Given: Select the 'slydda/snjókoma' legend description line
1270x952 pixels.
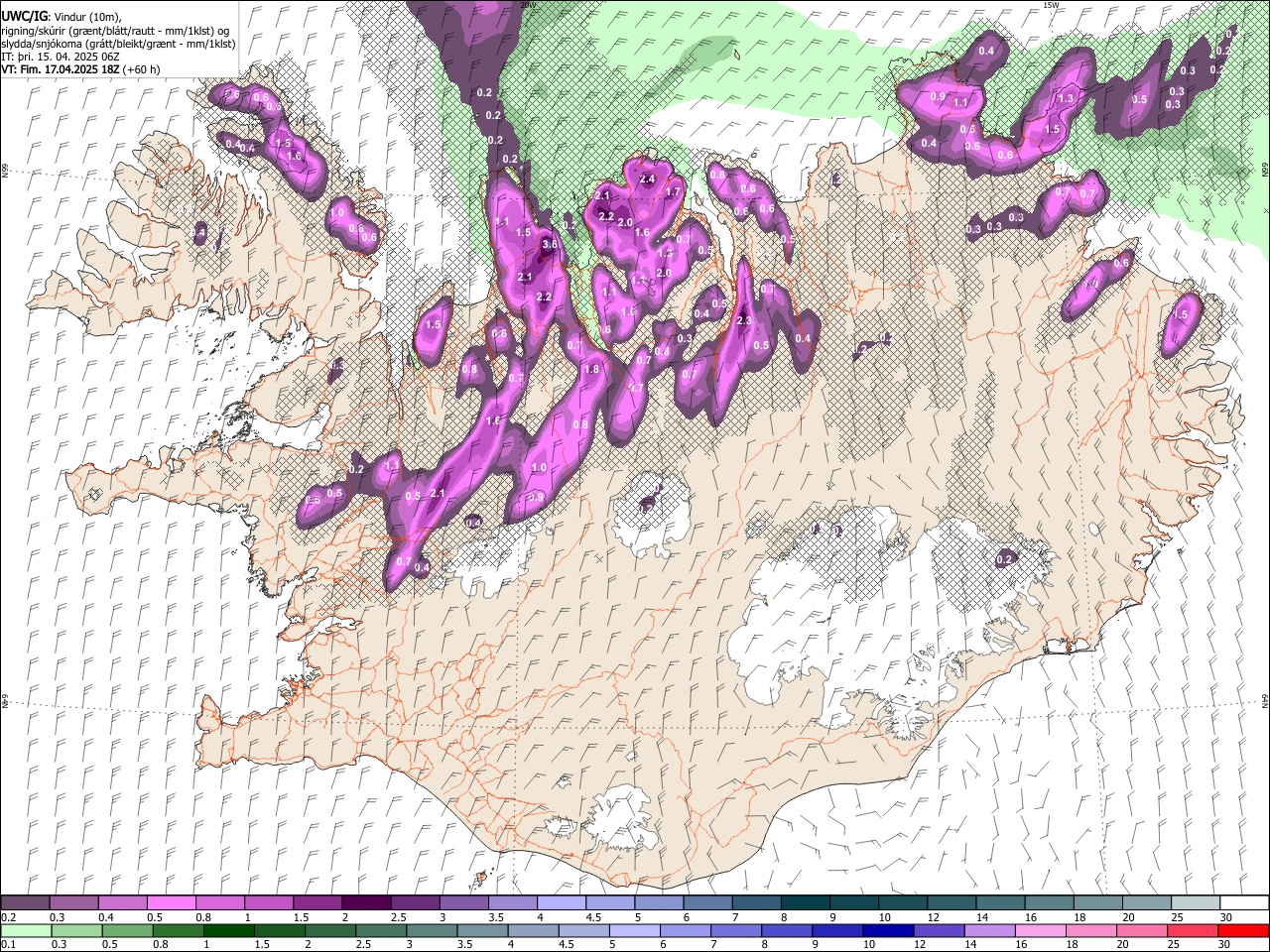Looking at the screenshot, I should (119, 44).
